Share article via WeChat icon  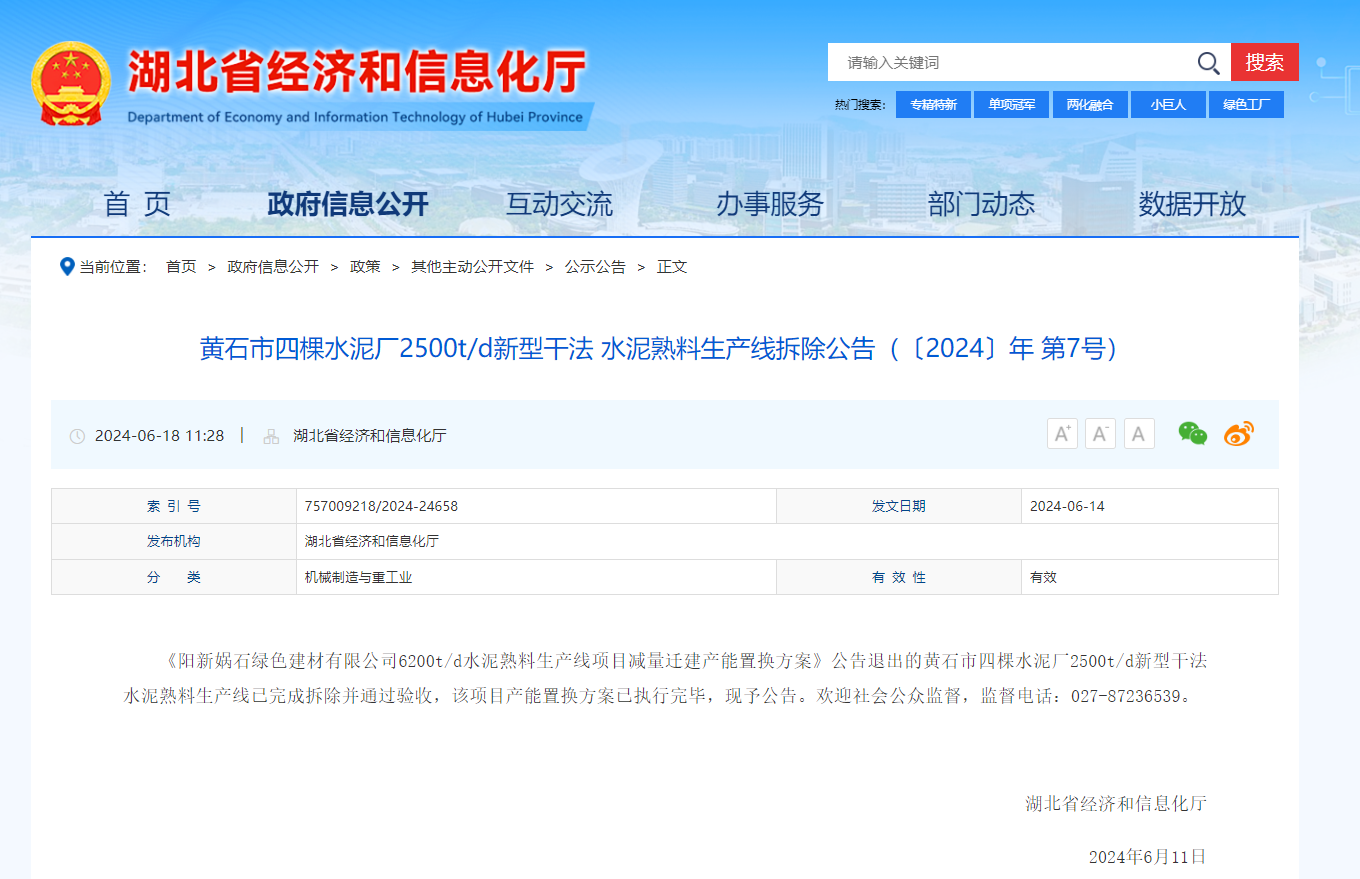point(1192,434)
